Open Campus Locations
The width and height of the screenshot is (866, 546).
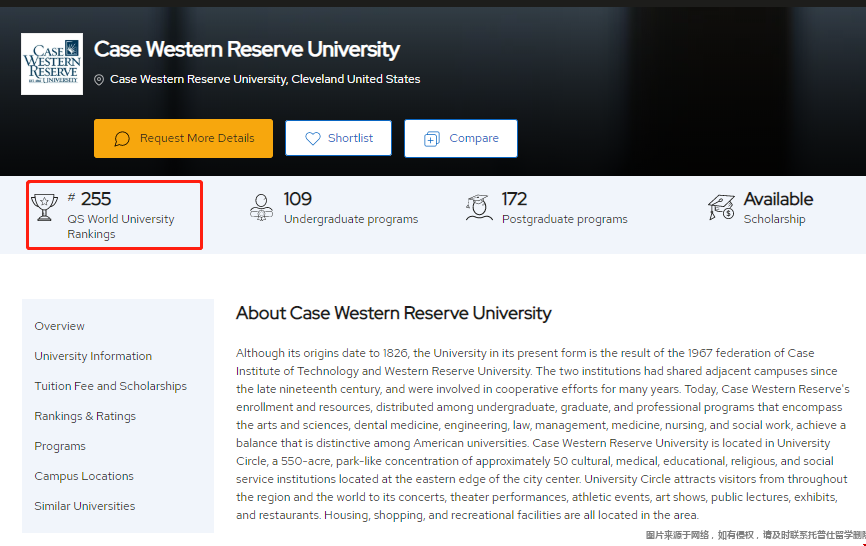click(84, 476)
